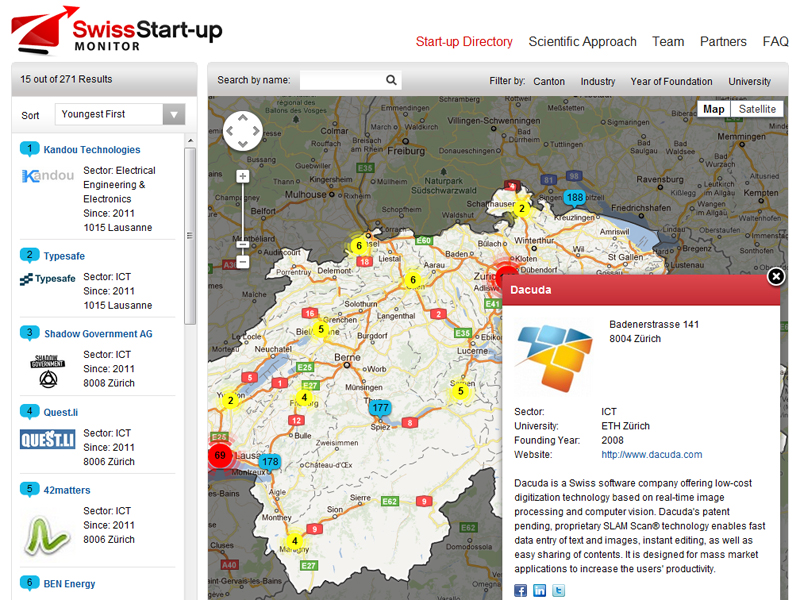Open the Canton filter
Image resolution: width=800 pixels, height=600 pixels.
click(549, 82)
